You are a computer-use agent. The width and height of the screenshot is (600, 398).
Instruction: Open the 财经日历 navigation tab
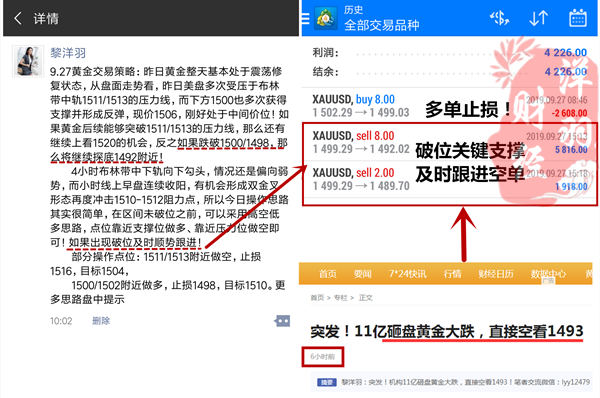(x=496, y=274)
